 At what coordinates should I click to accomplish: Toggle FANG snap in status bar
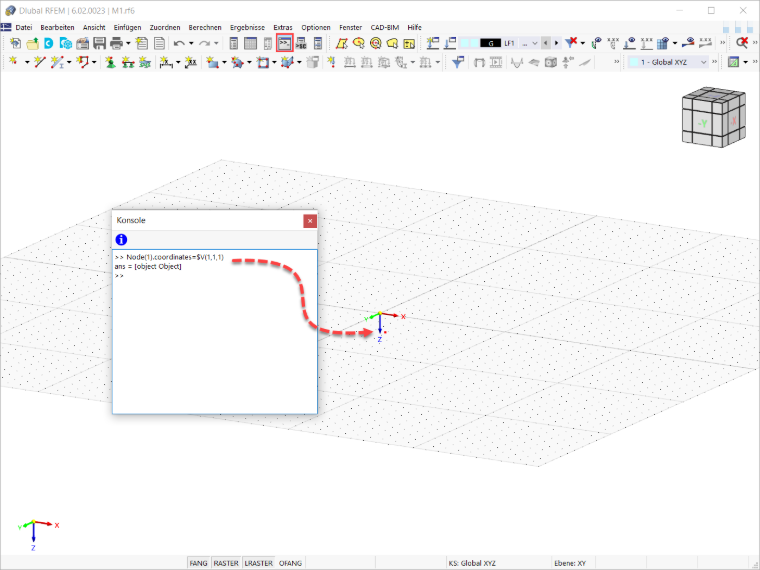click(198, 563)
